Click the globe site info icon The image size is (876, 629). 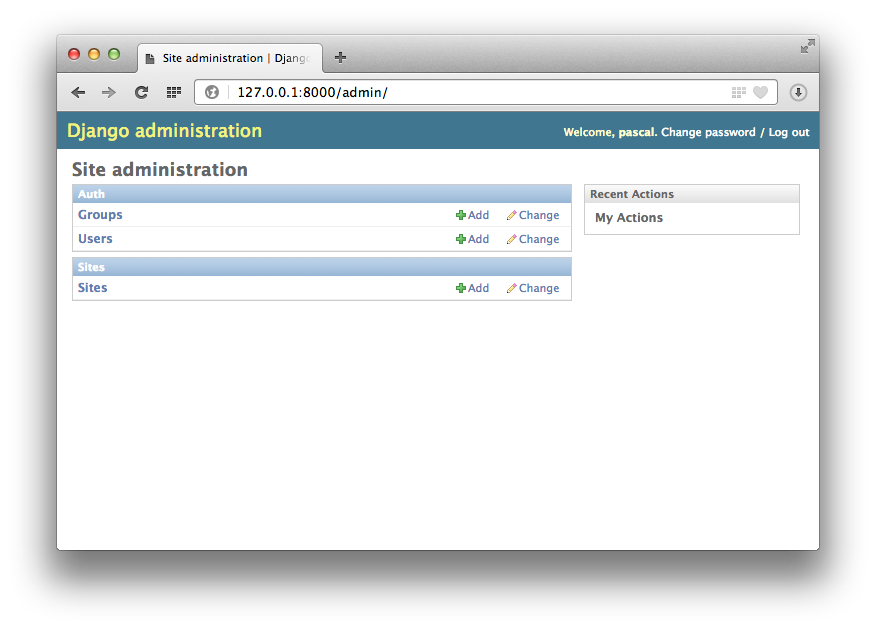(212, 92)
